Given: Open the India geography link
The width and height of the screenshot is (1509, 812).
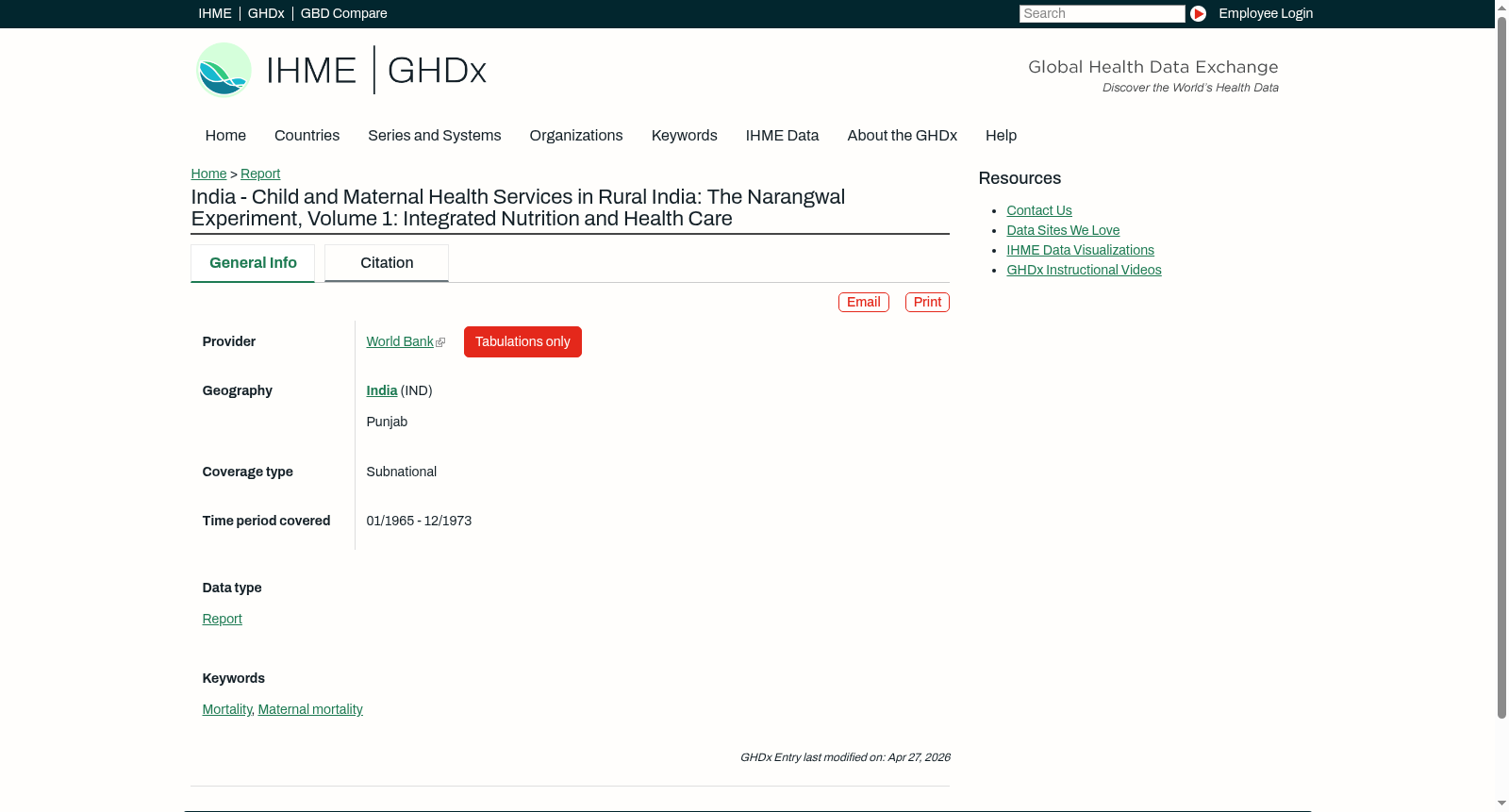Looking at the screenshot, I should pyautogui.click(x=382, y=390).
